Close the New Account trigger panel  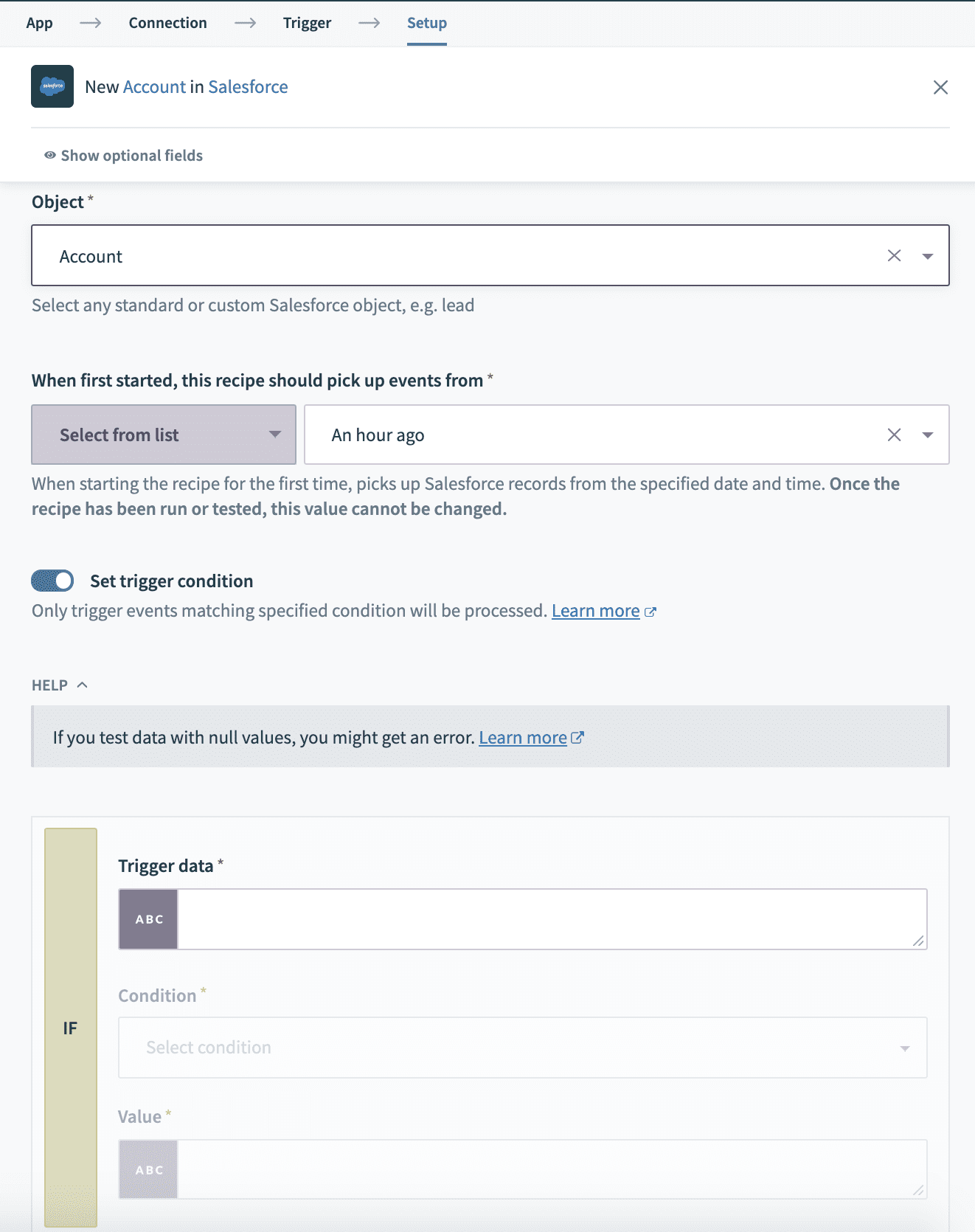(941, 87)
